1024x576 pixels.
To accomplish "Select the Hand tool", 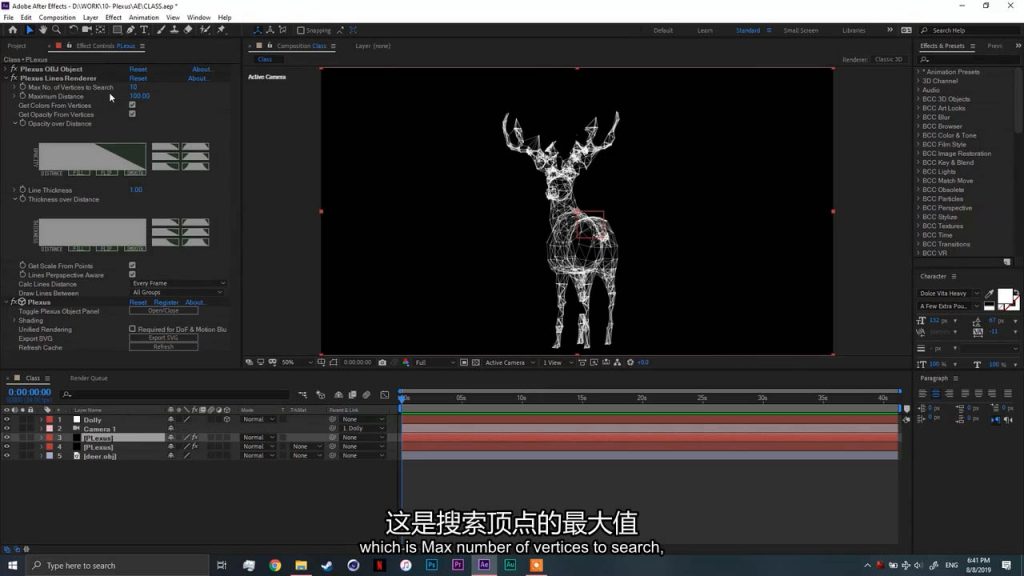I will tap(42, 30).
